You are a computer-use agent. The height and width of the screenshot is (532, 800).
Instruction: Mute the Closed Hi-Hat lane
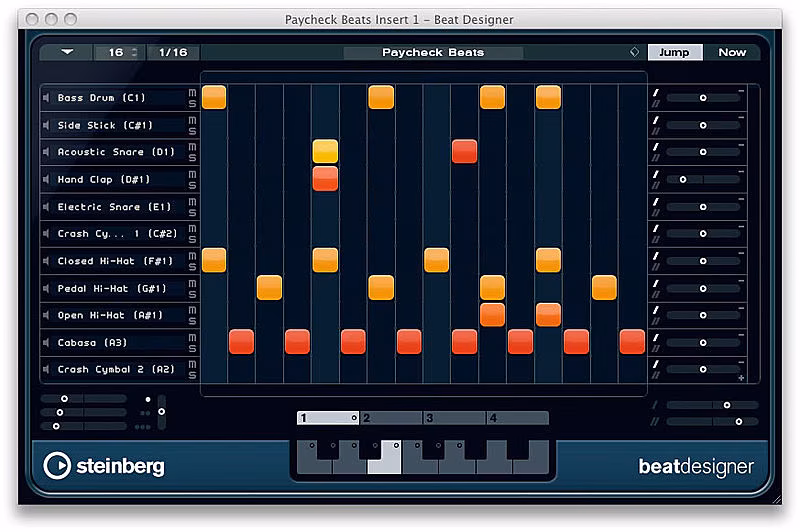192,255
